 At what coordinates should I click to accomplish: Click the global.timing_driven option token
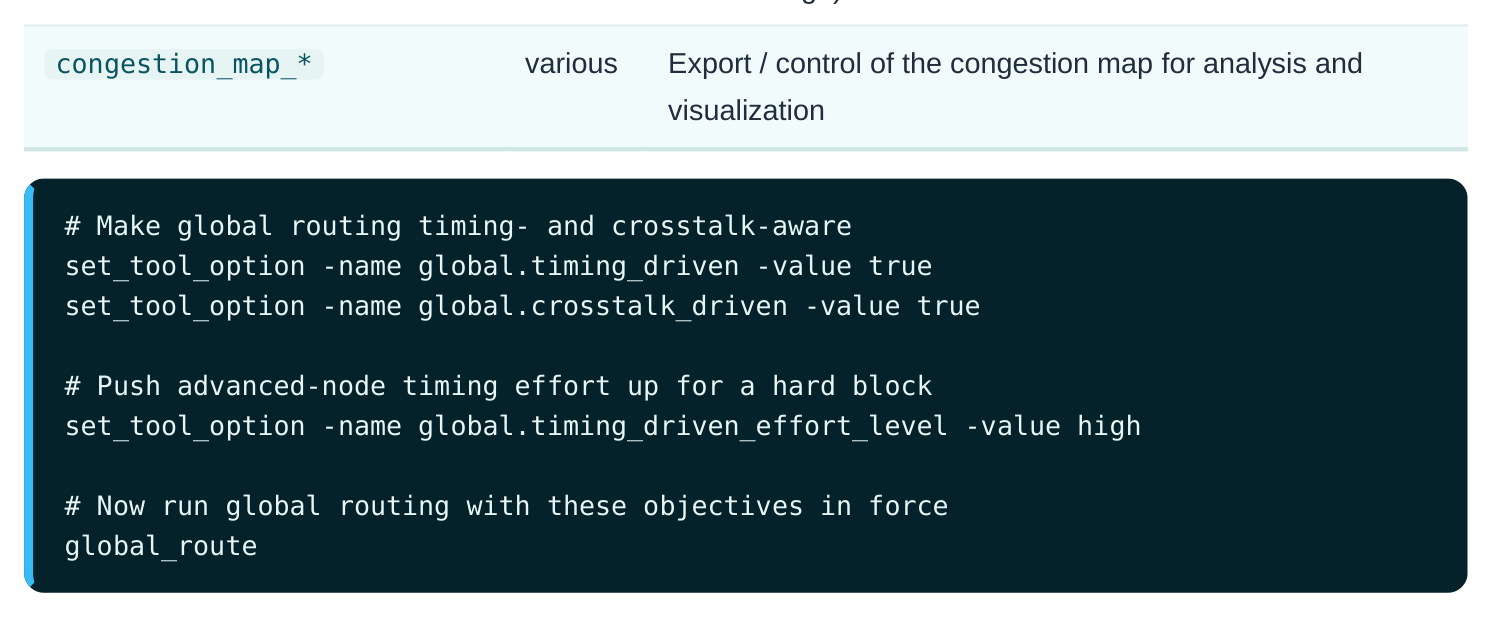578,266
